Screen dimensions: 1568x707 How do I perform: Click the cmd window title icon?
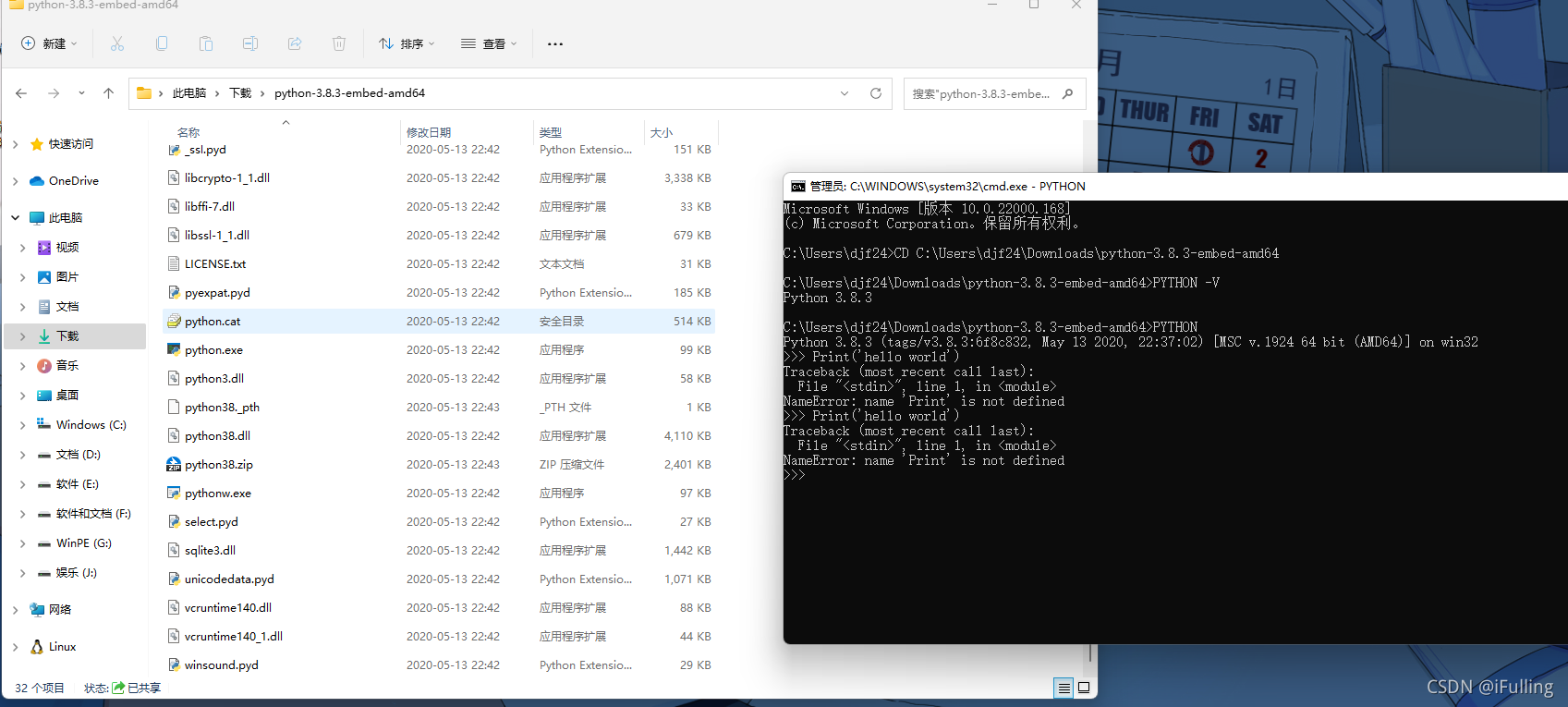pyautogui.click(x=798, y=187)
